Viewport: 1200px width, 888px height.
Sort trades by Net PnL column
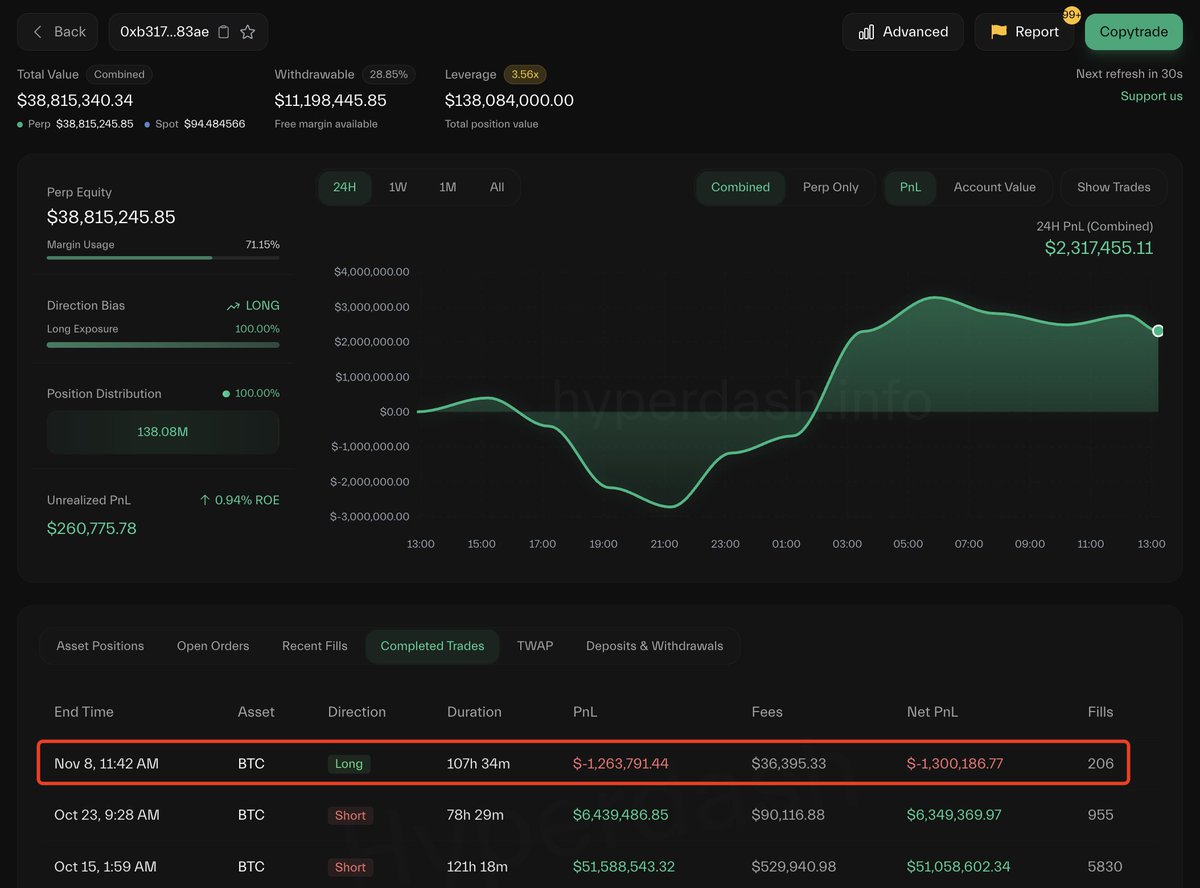point(932,712)
